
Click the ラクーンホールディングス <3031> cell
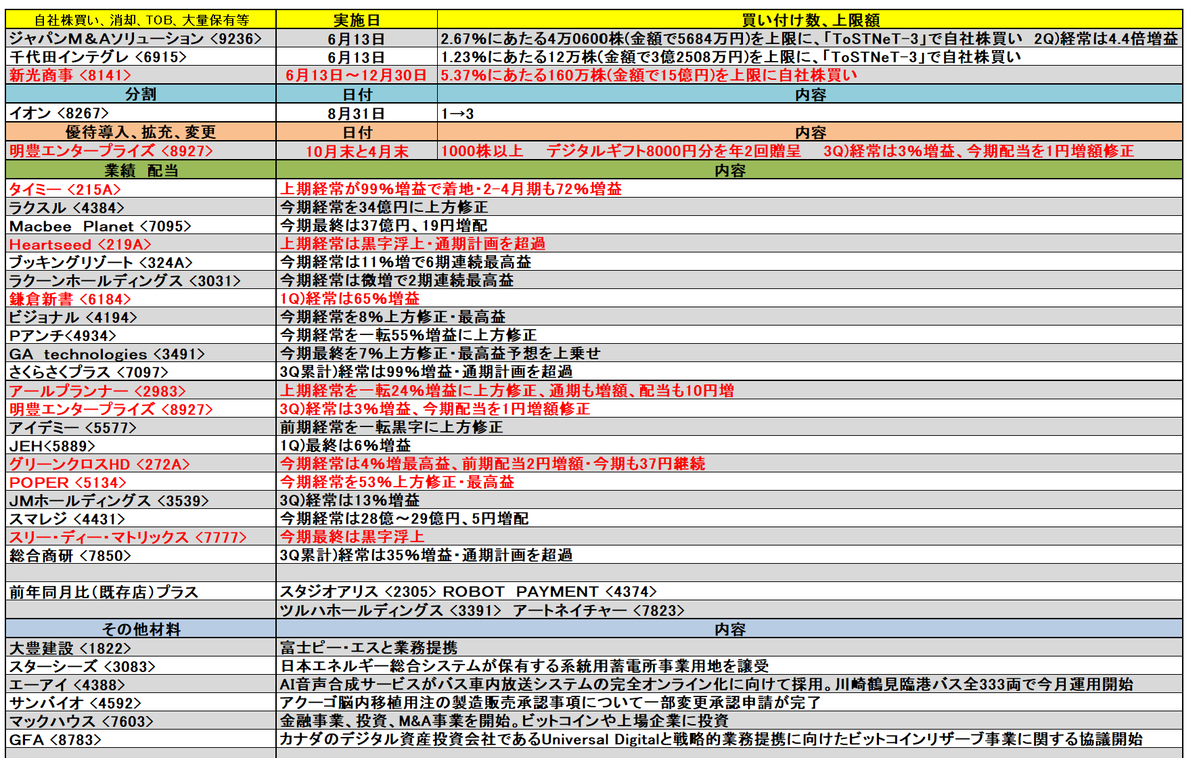[141, 281]
